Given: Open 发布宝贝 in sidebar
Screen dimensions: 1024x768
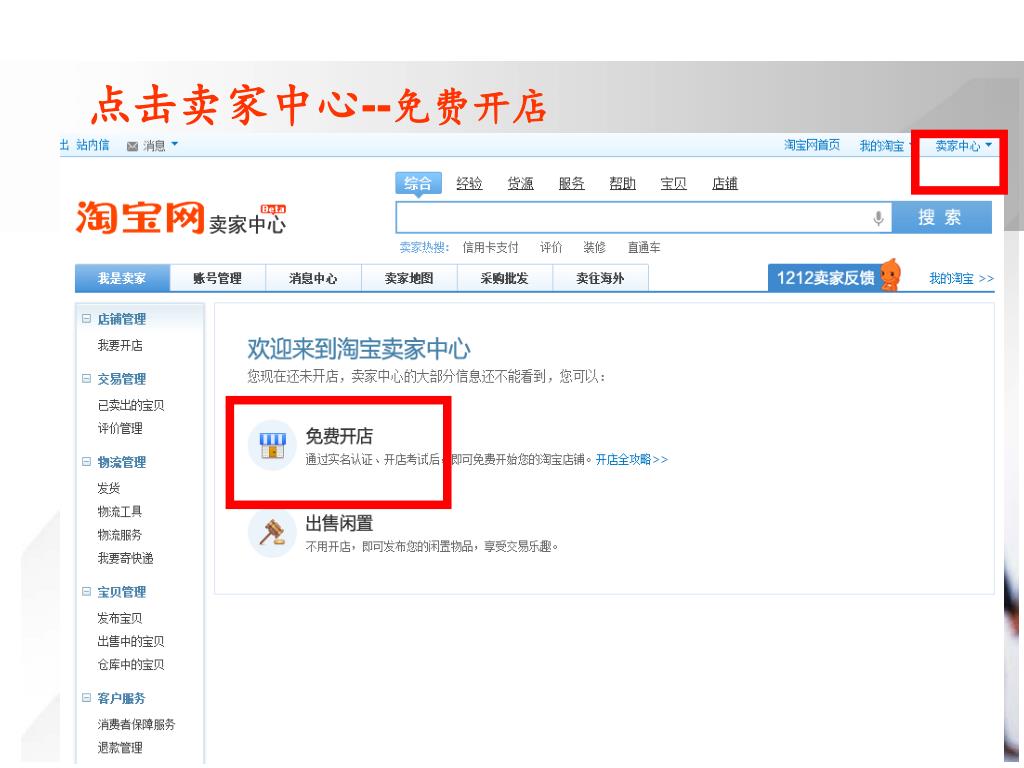Looking at the screenshot, I should pyautogui.click(x=120, y=618).
